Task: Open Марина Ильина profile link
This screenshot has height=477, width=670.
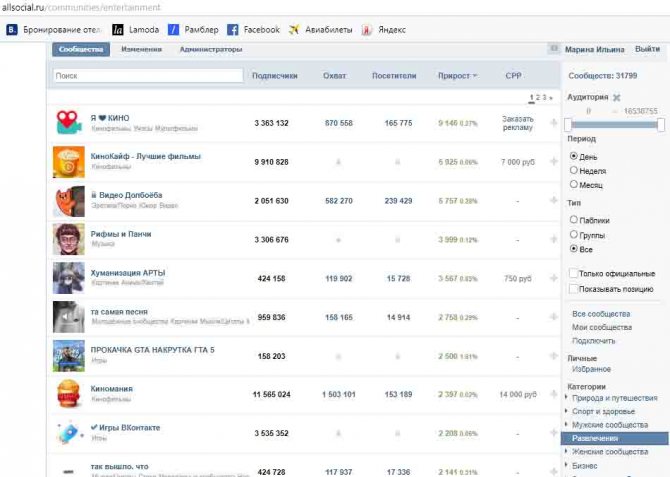Action: click(x=594, y=49)
